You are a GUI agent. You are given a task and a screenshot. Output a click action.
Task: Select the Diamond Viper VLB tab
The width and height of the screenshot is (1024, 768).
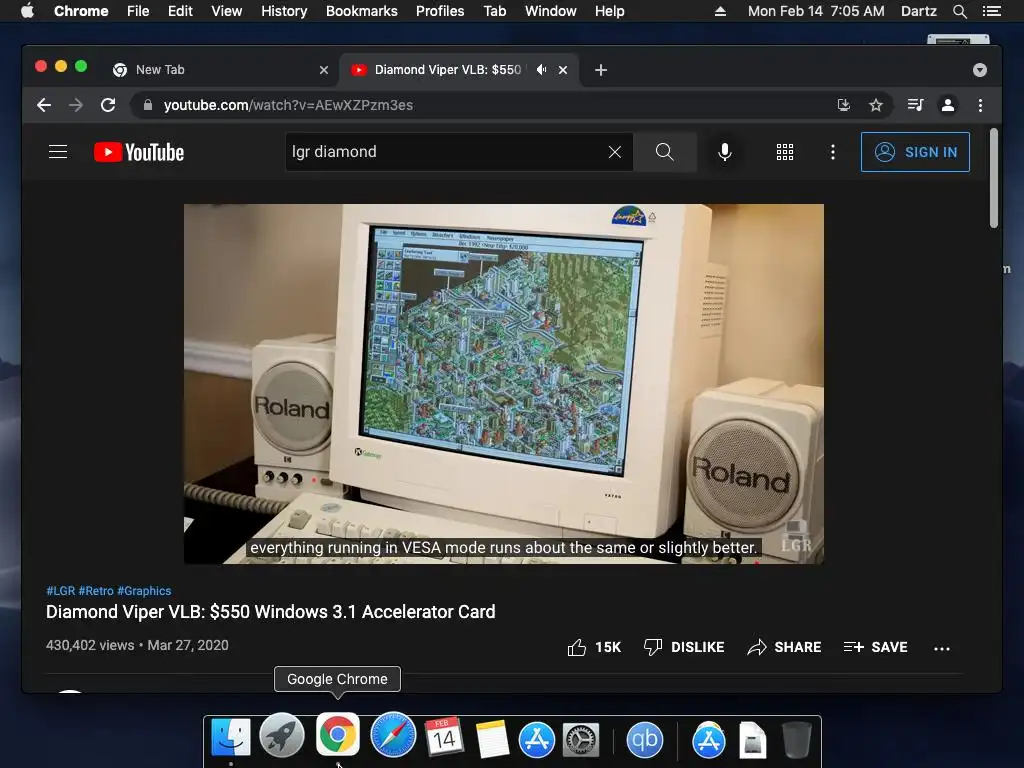pos(448,70)
